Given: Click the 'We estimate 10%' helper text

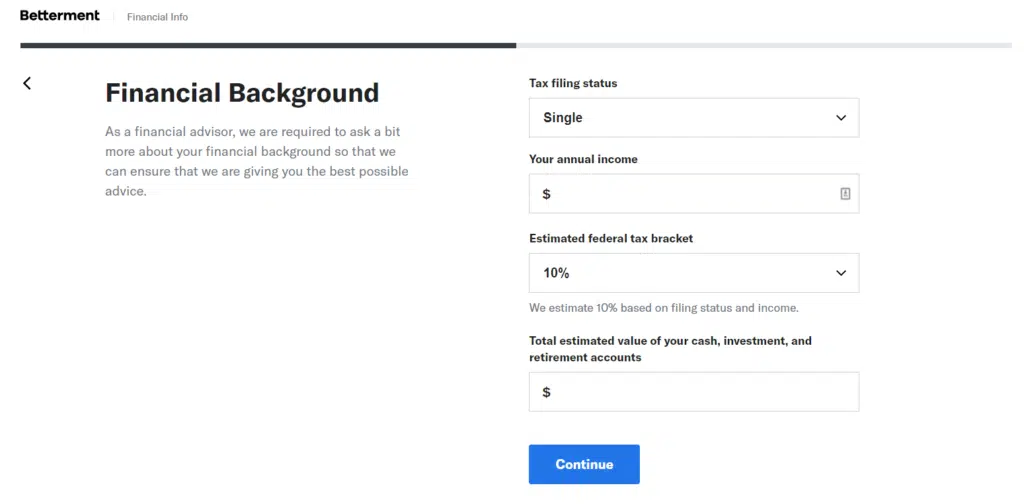Looking at the screenshot, I should click(x=663, y=308).
